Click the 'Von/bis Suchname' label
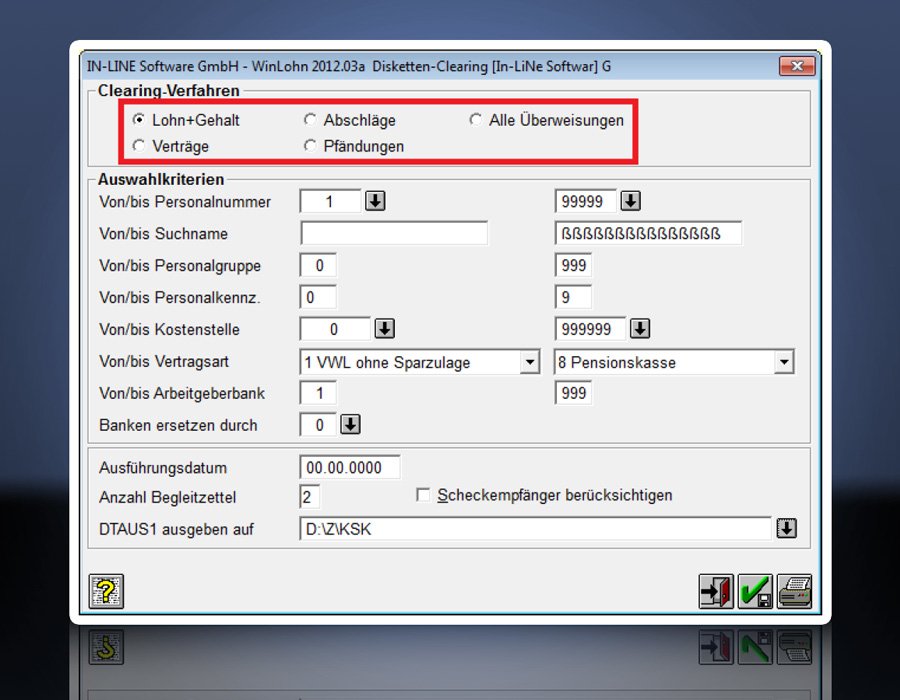The width and height of the screenshot is (900, 700). coord(163,234)
